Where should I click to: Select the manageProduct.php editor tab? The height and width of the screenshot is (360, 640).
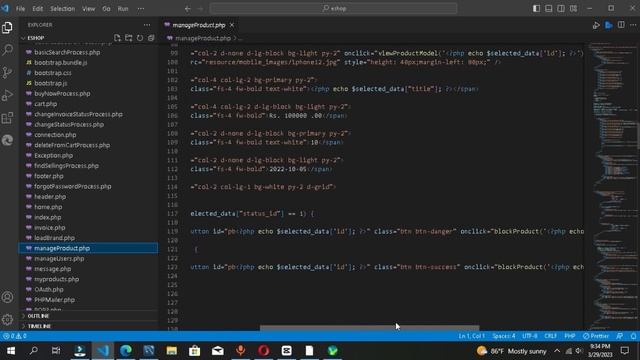click(198, 25)
